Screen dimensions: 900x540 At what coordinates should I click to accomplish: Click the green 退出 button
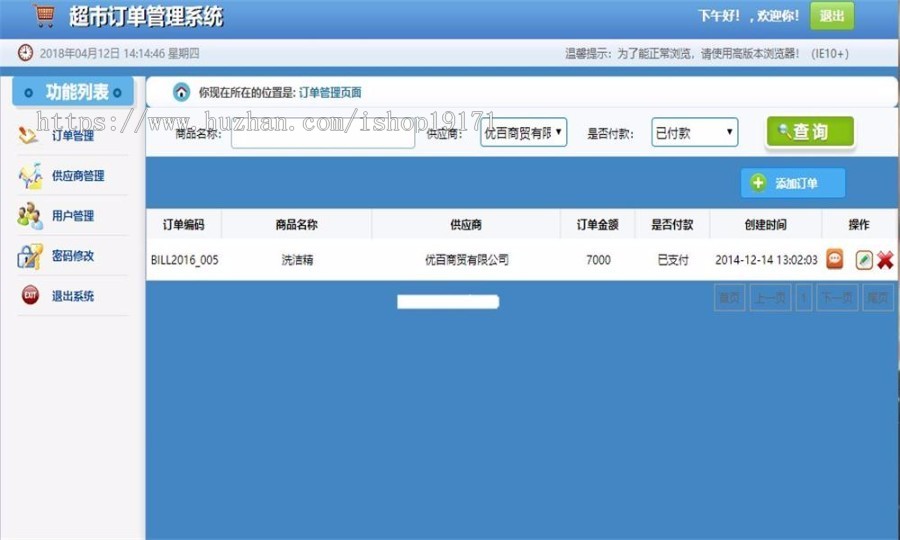(832, 16)
